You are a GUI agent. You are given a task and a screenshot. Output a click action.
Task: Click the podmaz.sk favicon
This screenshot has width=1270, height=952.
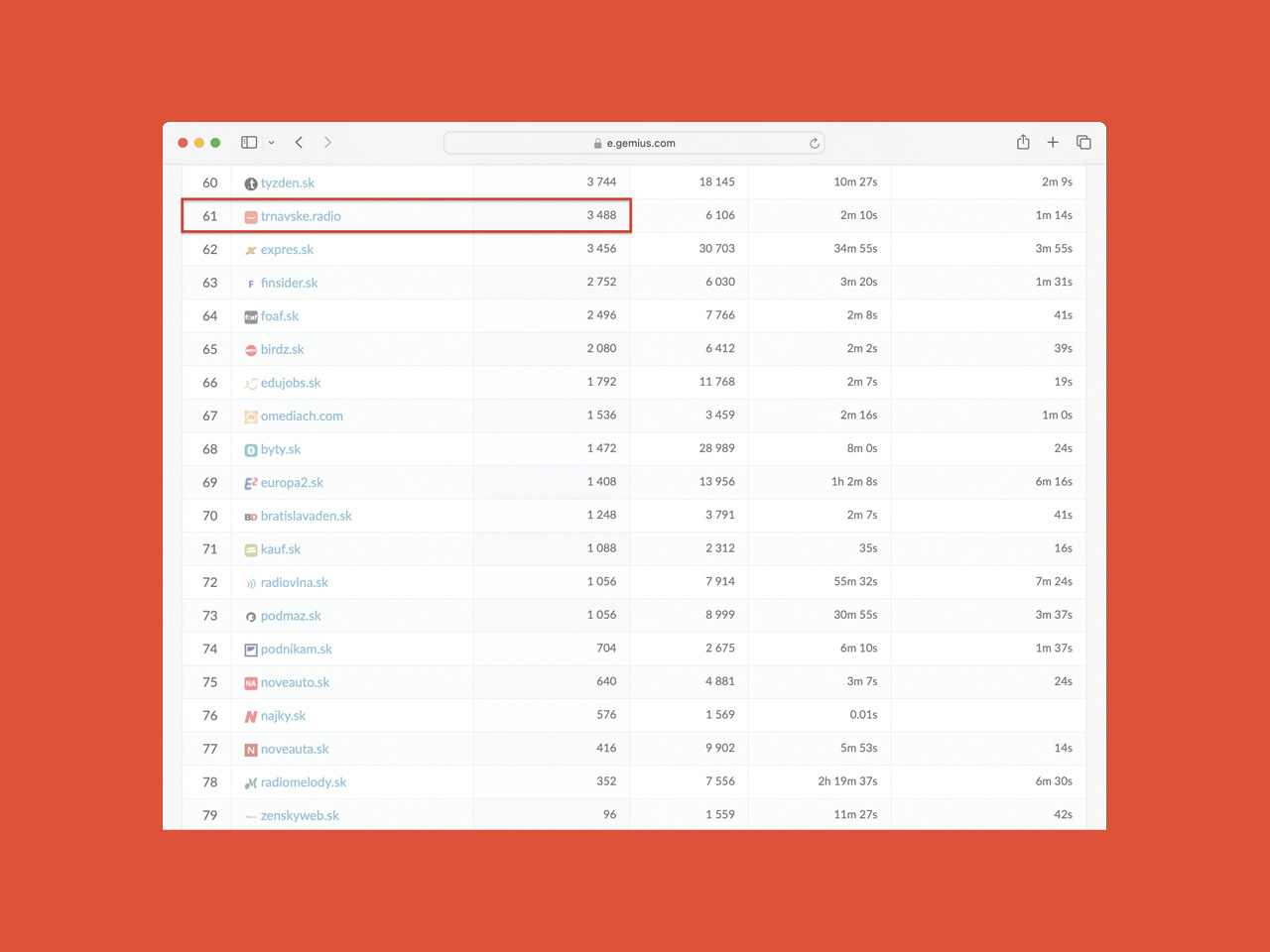[251, 617]
